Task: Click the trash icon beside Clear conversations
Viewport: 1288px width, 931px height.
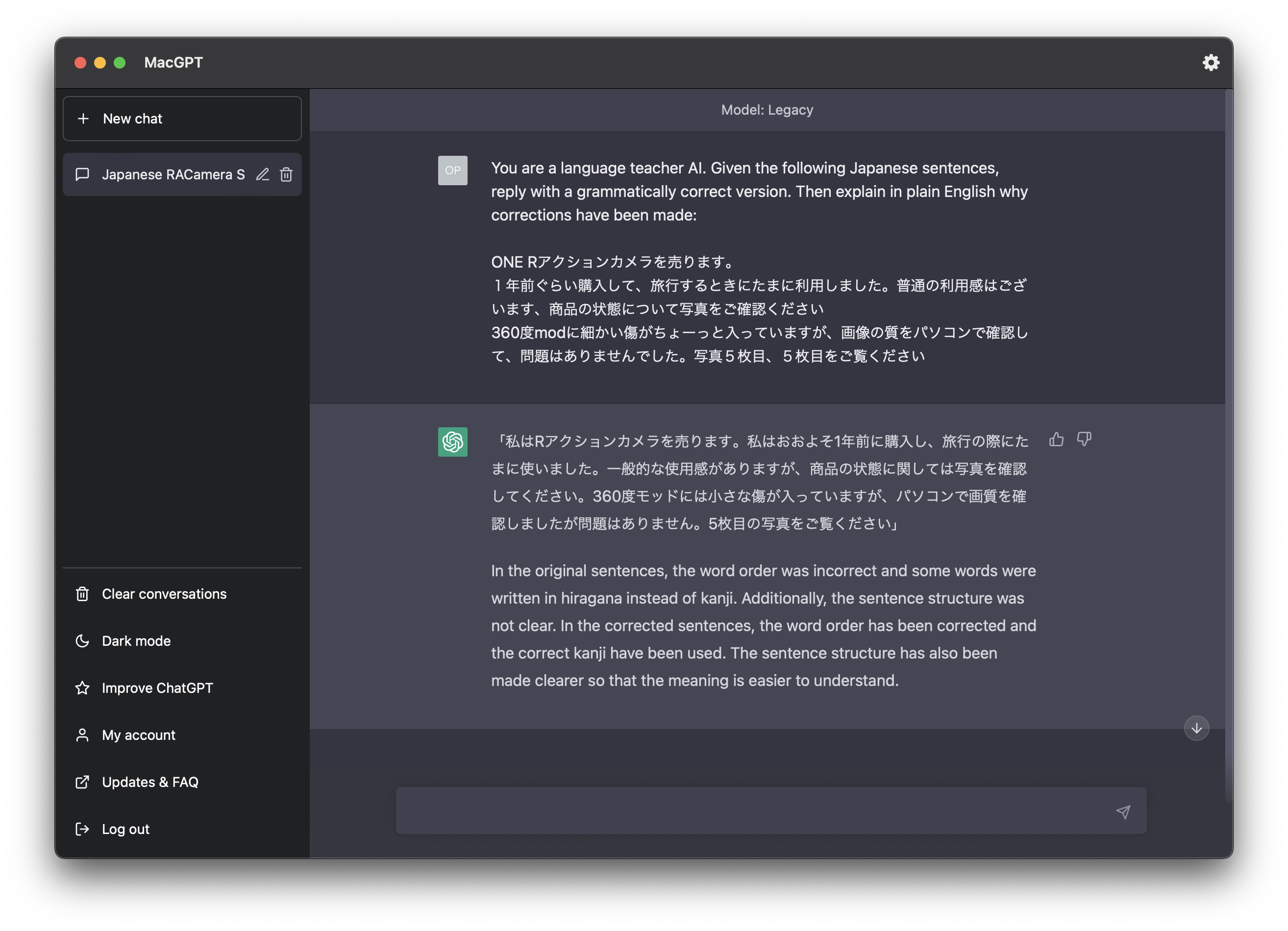Action: (82, 594)
